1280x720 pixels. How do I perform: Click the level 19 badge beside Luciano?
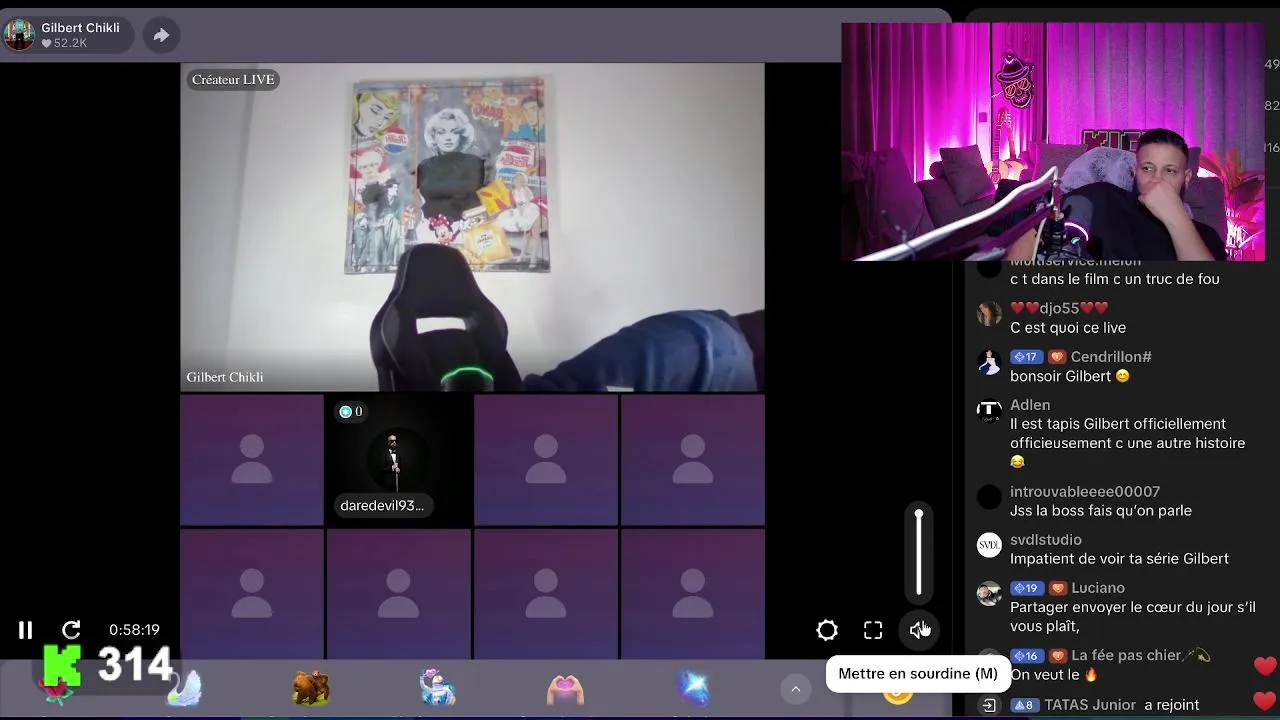pyautogui.click(x=1026, y=588)
